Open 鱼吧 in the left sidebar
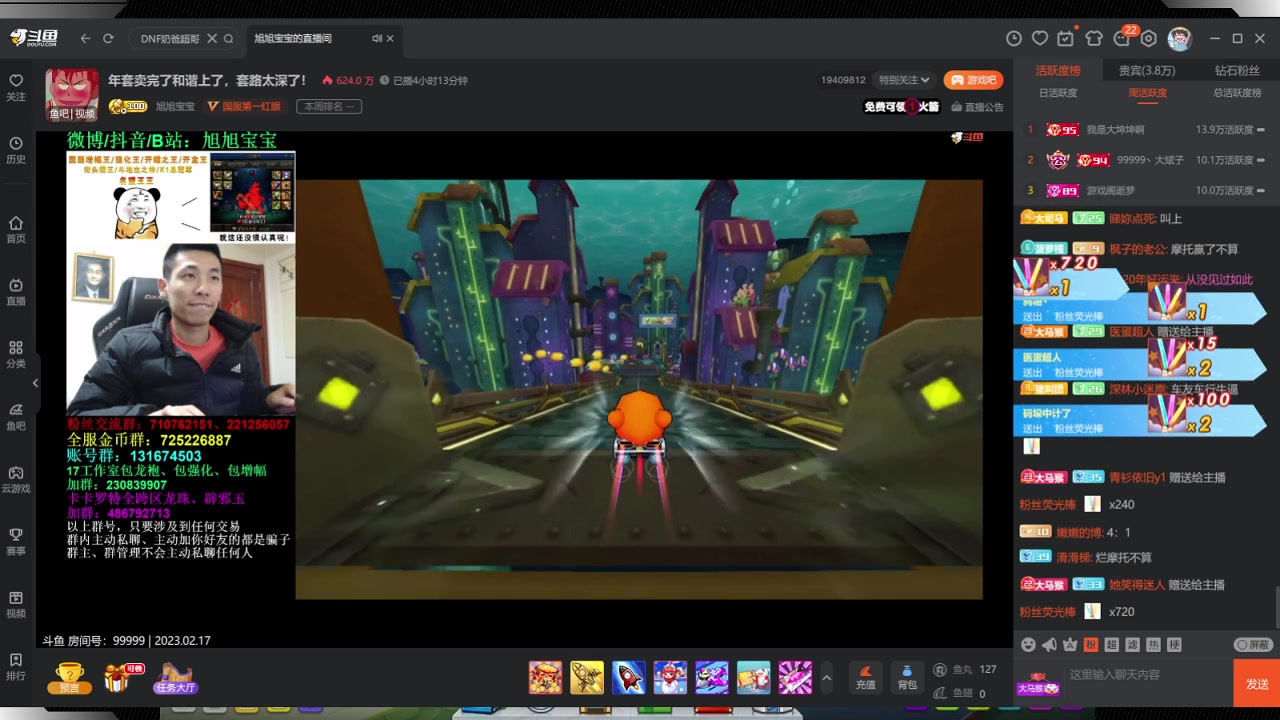 pos(16,416)
